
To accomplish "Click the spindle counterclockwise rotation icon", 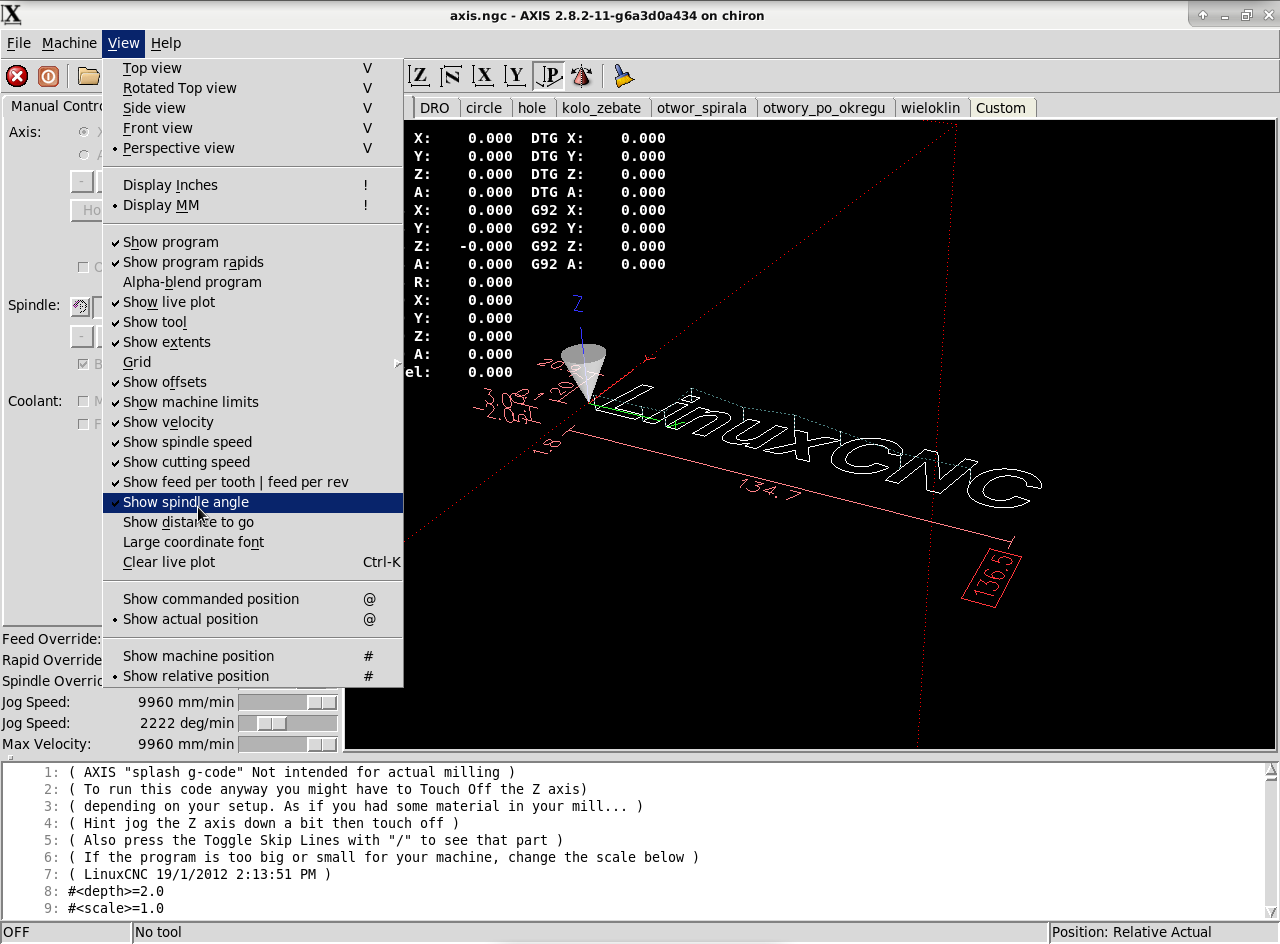I will pyautogui.click(x=80, y=307).
